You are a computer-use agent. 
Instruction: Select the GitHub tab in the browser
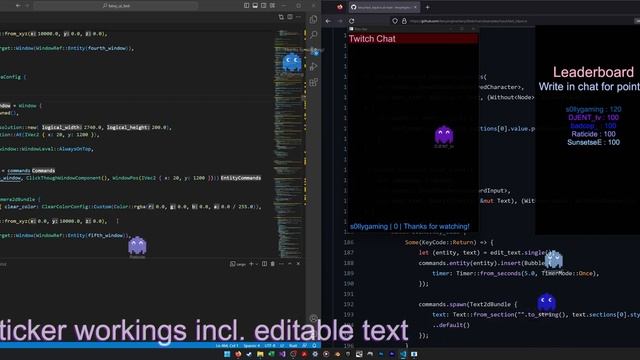point(384,7)
